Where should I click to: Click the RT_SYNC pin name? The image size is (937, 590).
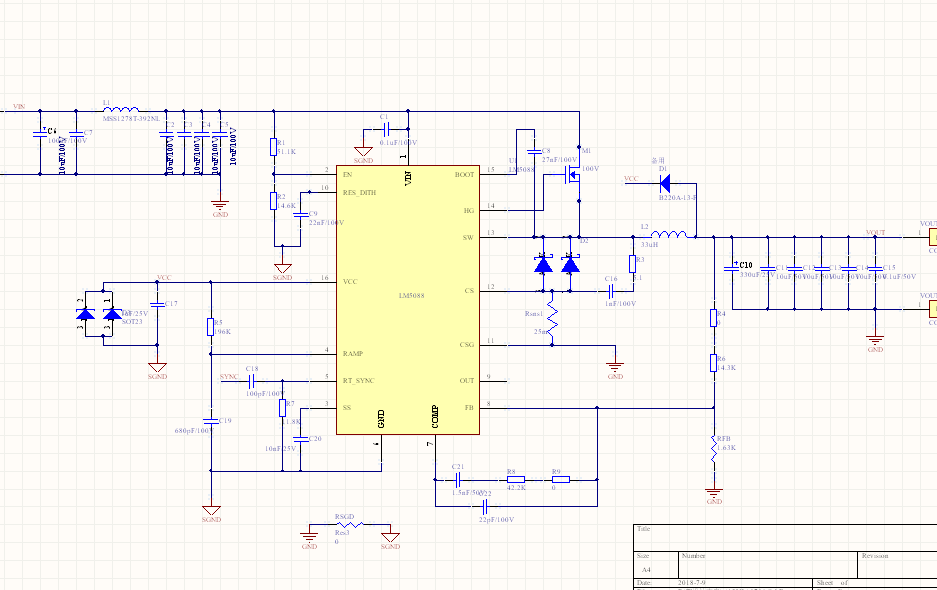tap(359, 381)
